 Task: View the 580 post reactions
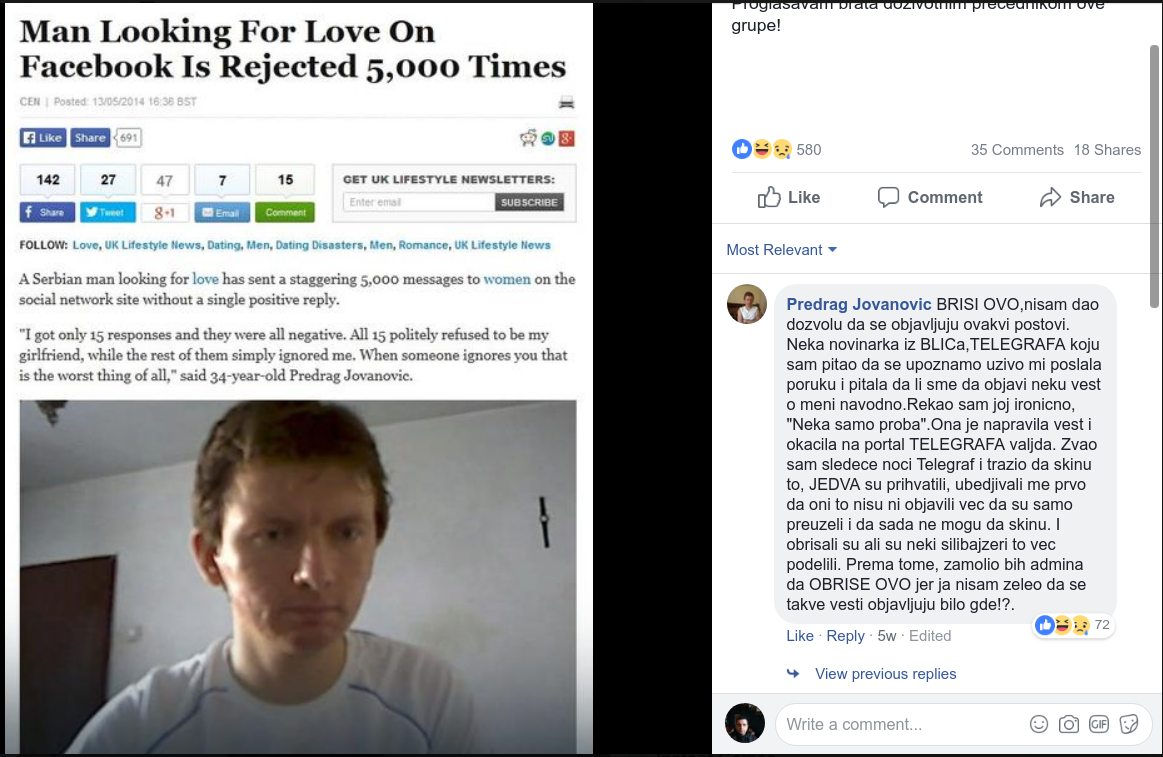(x=777, y=150)
